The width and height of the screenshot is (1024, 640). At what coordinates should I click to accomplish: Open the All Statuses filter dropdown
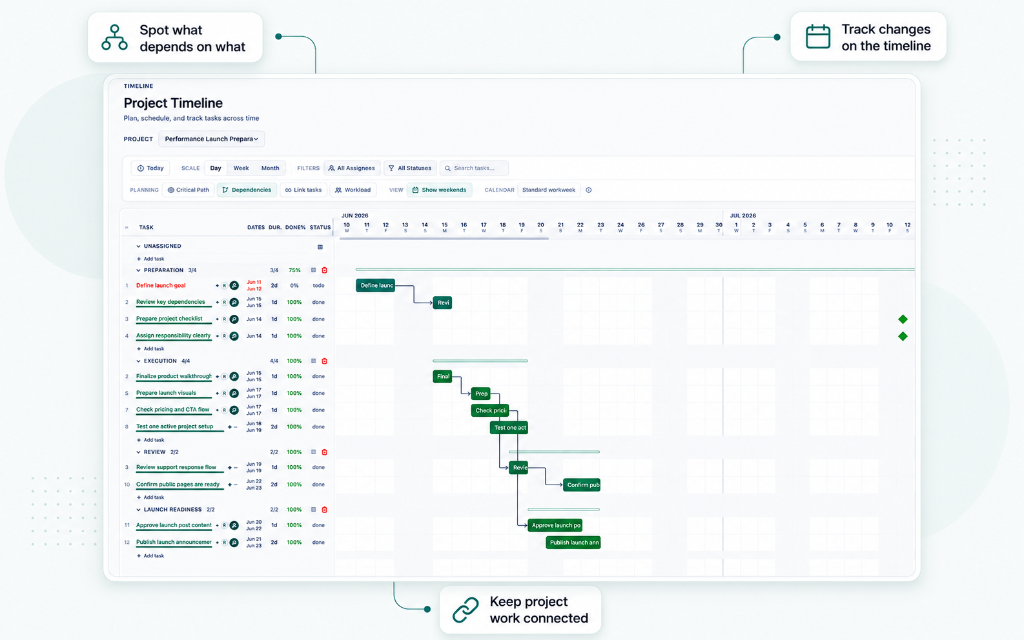pos(410,168)
